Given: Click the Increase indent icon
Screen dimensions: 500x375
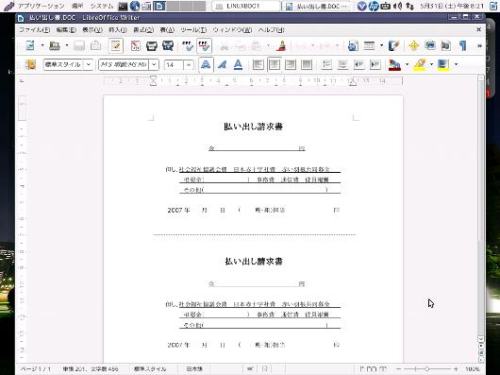Looking at the screenshot, I should 375,64.
